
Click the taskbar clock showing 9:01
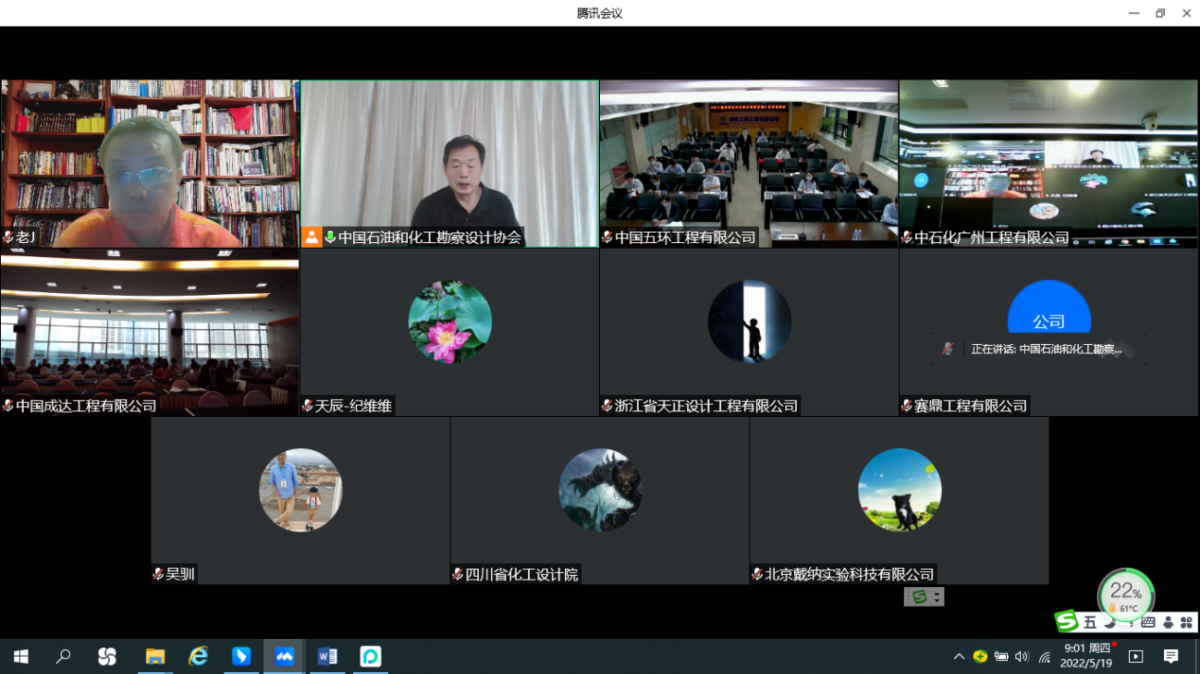[x=1088, y=656]
